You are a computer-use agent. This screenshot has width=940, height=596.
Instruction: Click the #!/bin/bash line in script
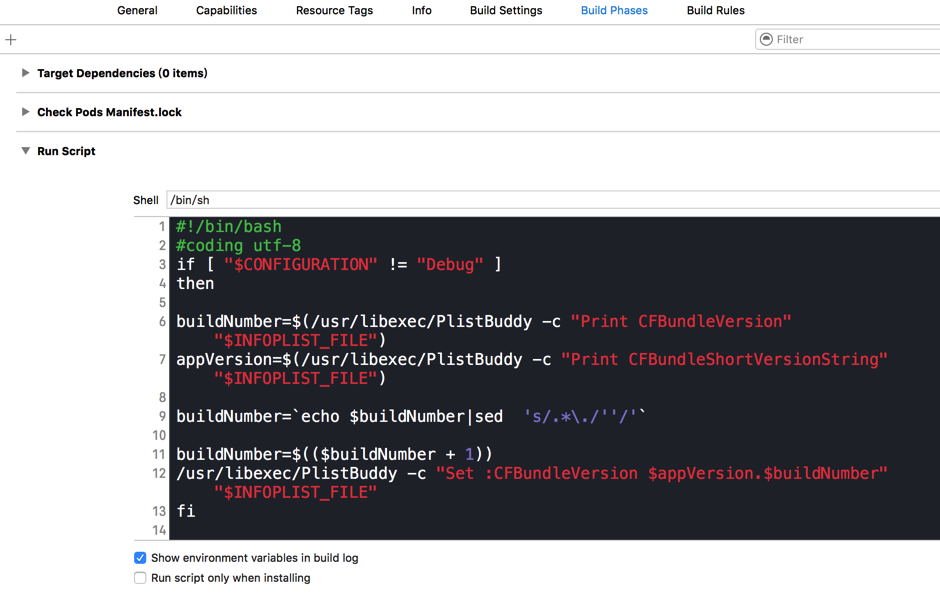[228, 227]
